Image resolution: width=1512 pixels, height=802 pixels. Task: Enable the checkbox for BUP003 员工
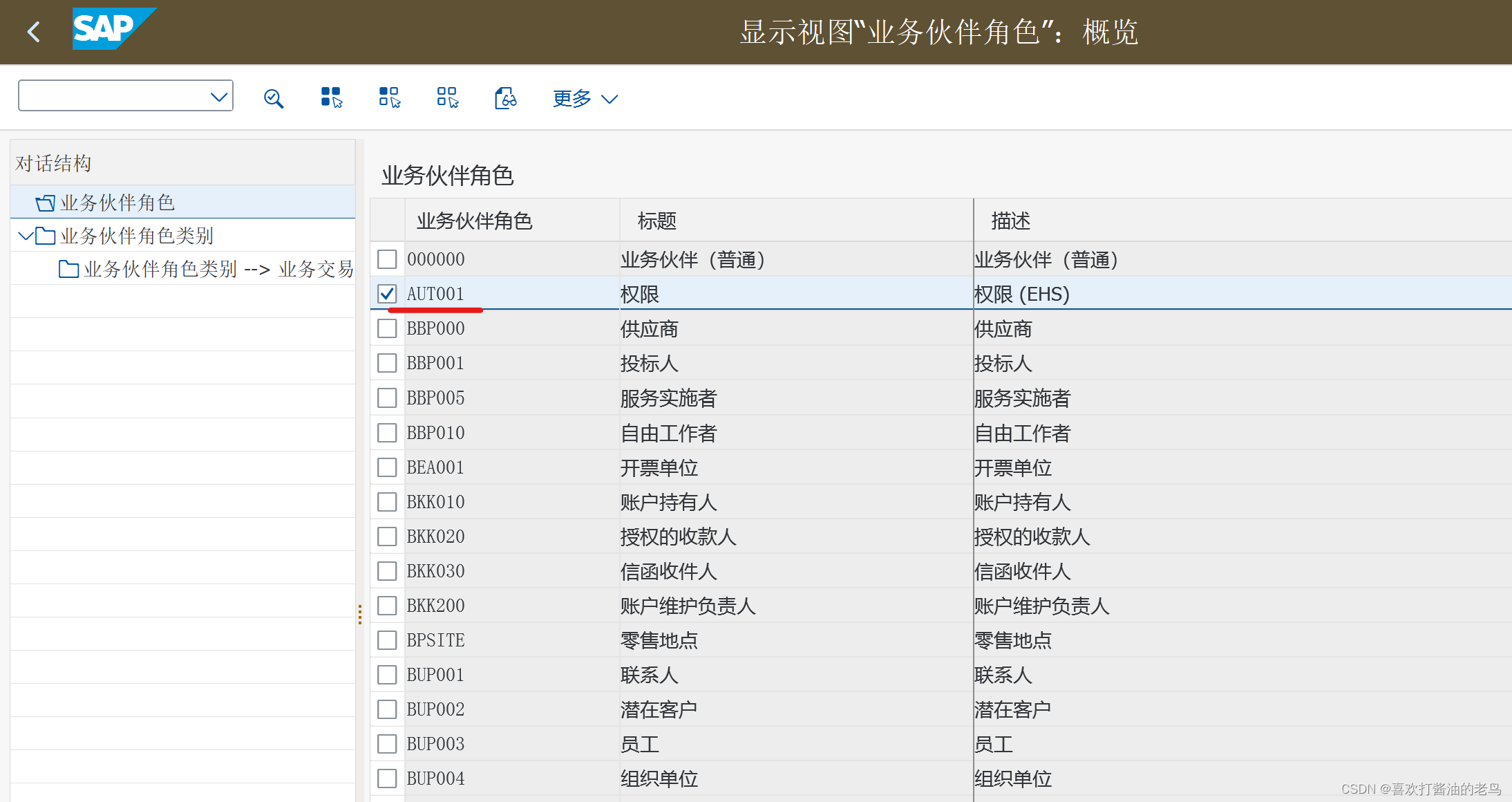pos(387,743)
